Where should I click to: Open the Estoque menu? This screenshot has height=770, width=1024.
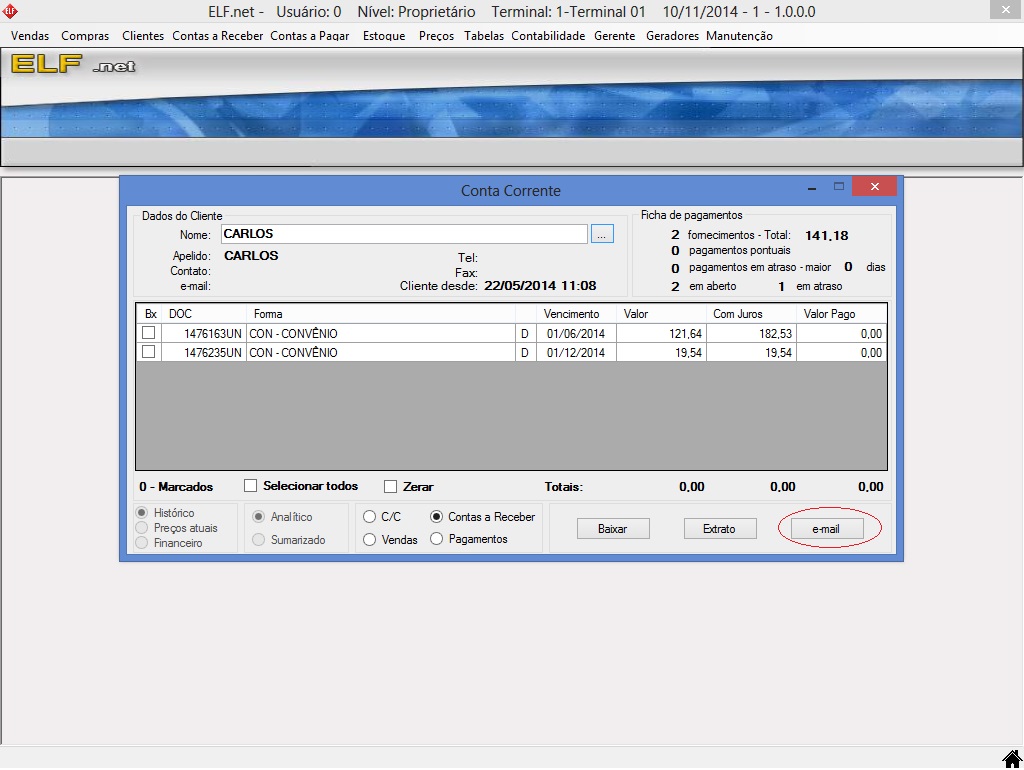point(384,36)
